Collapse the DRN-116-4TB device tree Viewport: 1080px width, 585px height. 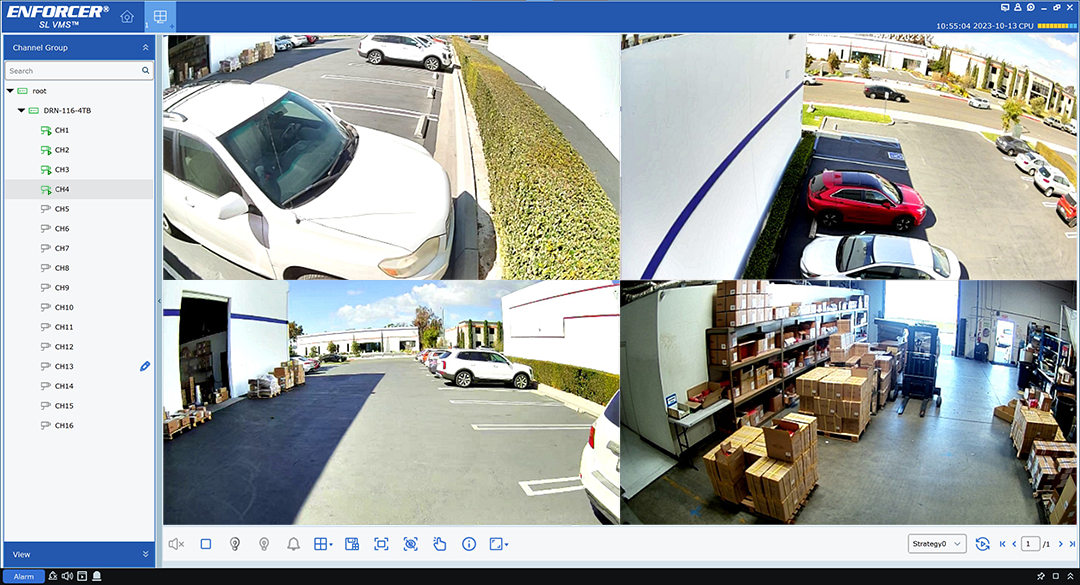(x=20, y=110)
